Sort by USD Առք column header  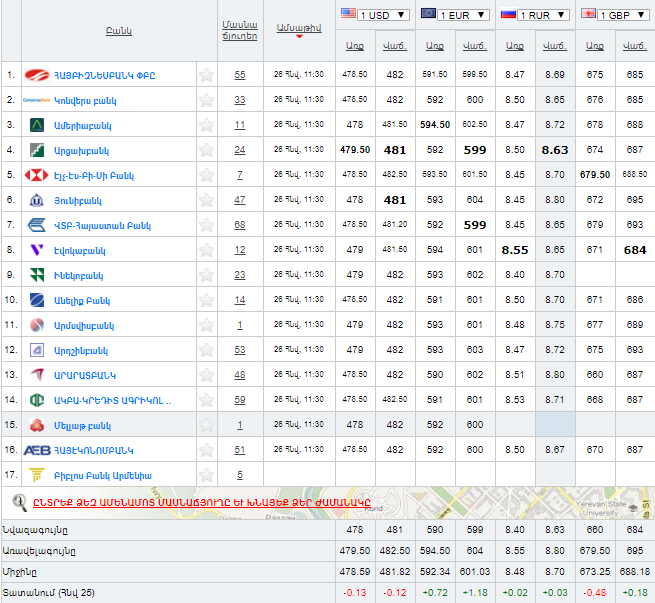point(355,46)
